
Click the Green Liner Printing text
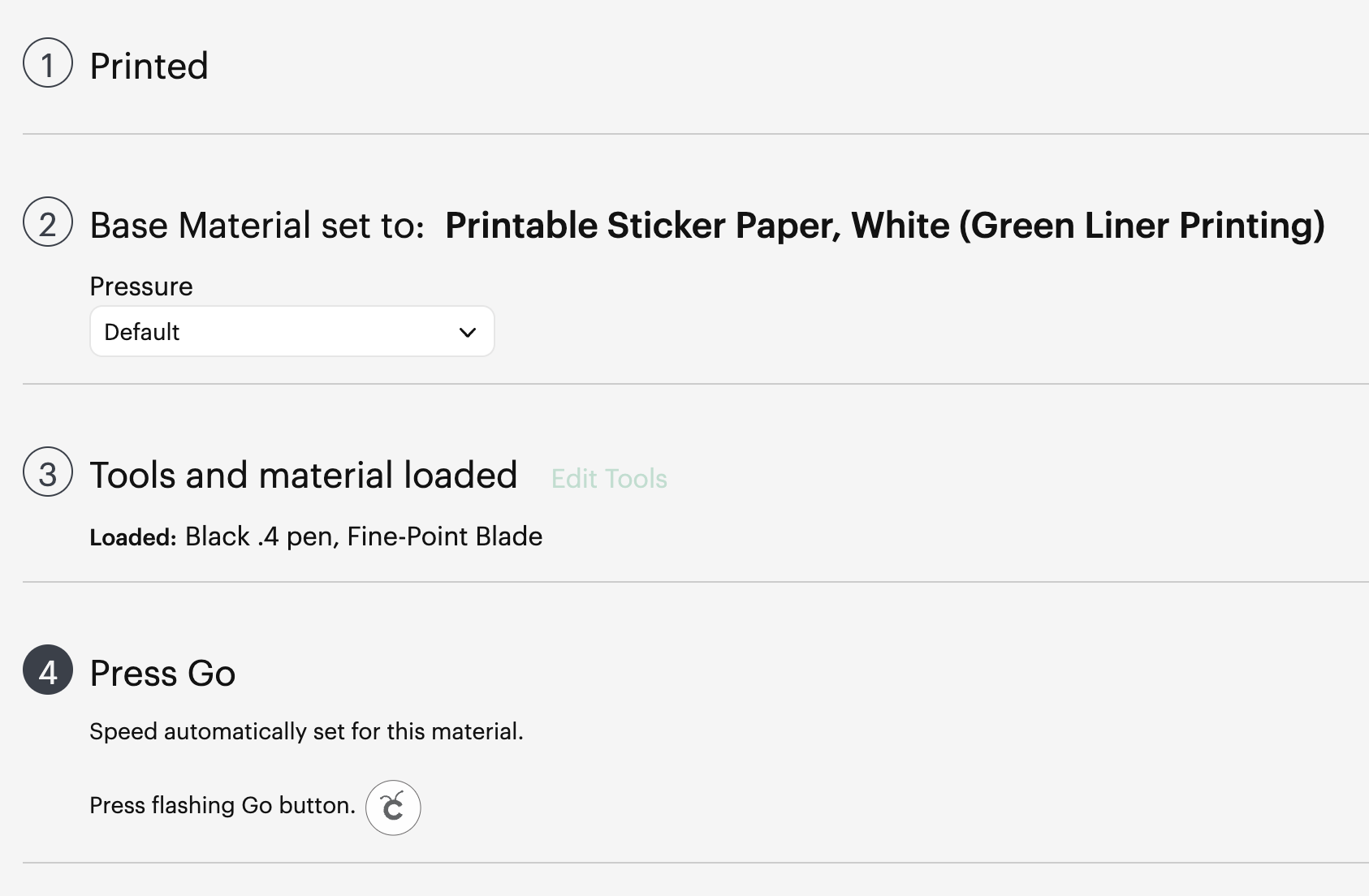[x=1142, y=226]
